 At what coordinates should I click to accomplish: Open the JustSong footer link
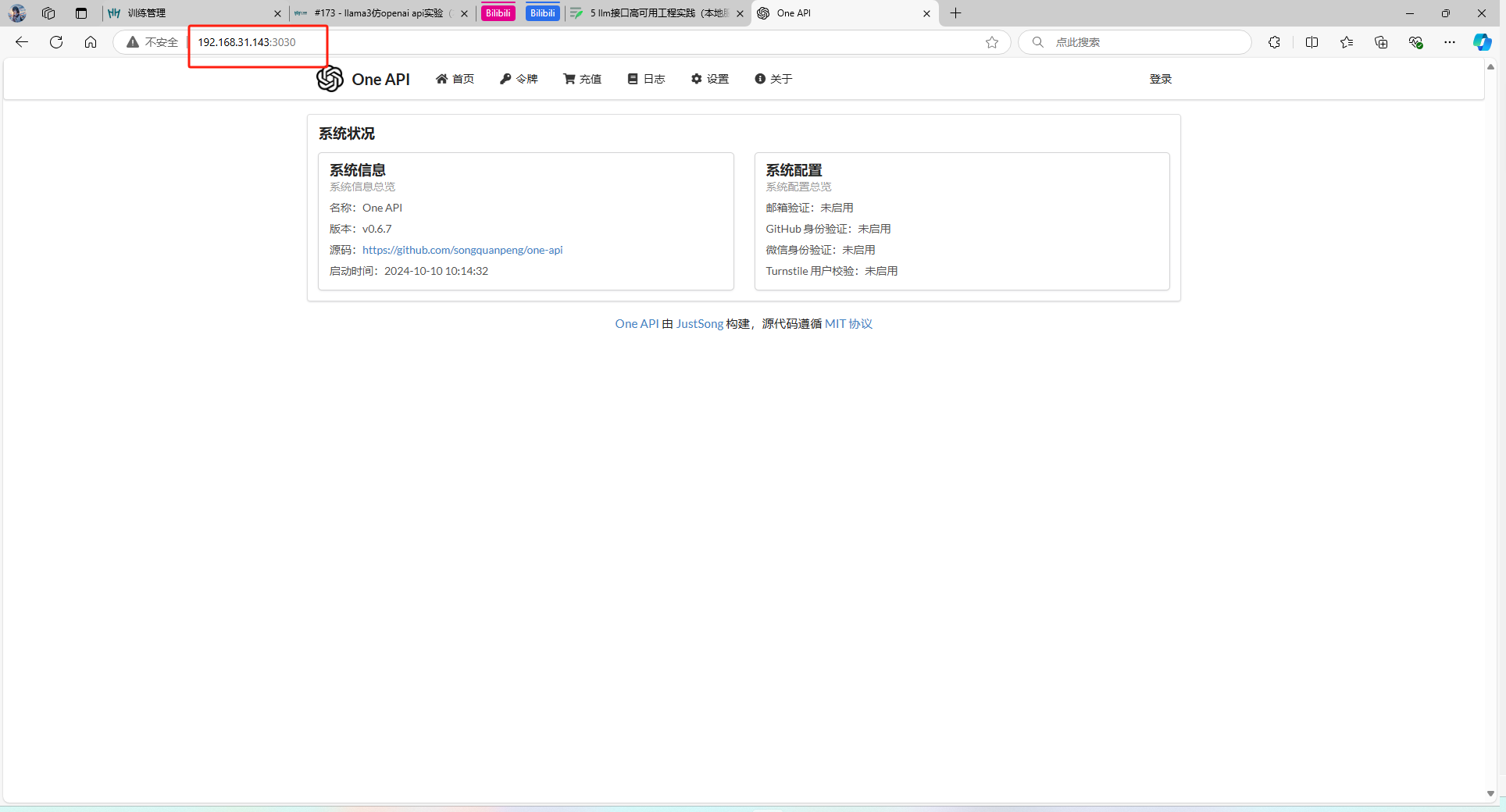700,324
